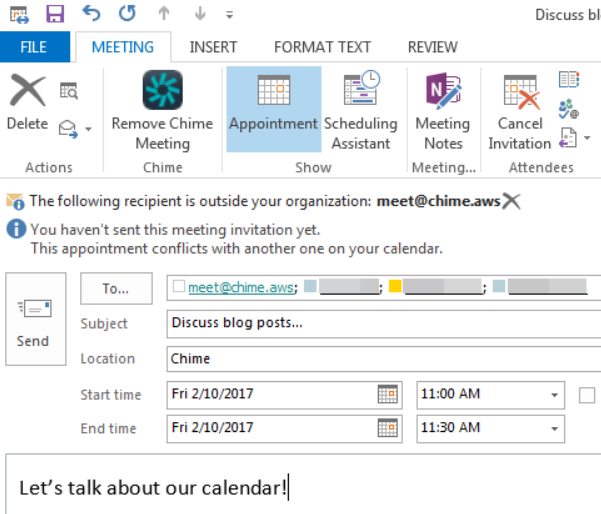Undo the last action
601x514 pixels.
pyautogui.click(x=91, y=14)
